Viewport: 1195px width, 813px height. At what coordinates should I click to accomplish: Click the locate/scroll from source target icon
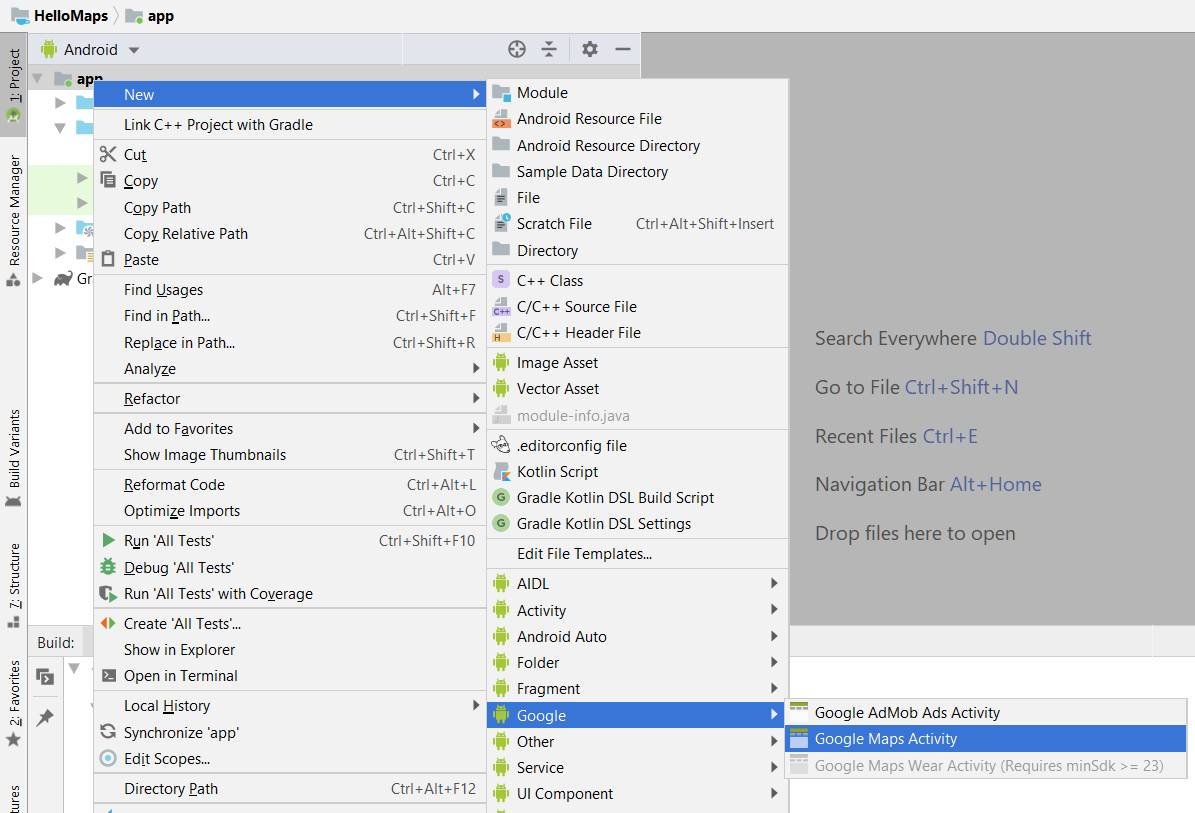pos(517,50)
